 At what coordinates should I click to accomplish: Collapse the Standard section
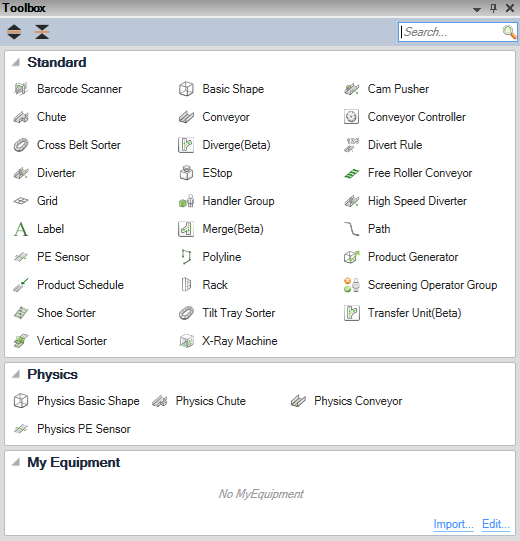point(16,62)
